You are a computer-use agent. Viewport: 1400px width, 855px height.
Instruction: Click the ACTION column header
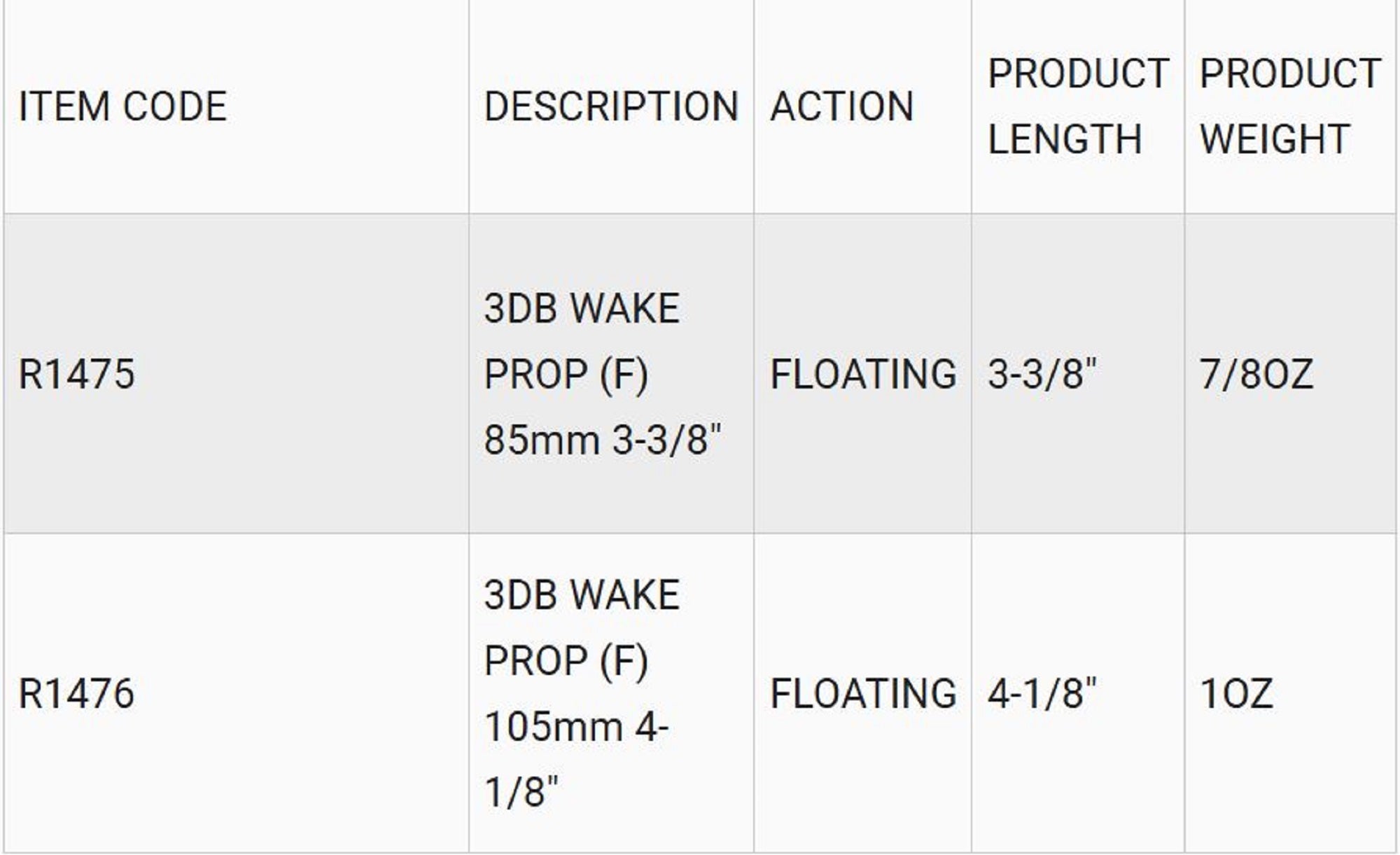pos(842,106)
